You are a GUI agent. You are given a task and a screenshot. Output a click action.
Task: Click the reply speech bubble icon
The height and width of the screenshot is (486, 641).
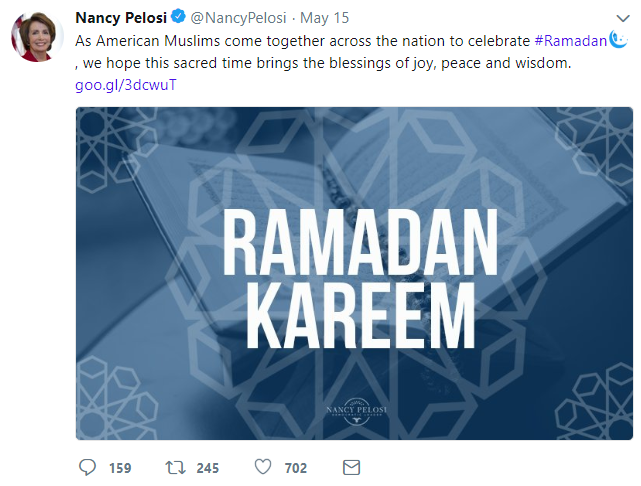click(88, 467)
